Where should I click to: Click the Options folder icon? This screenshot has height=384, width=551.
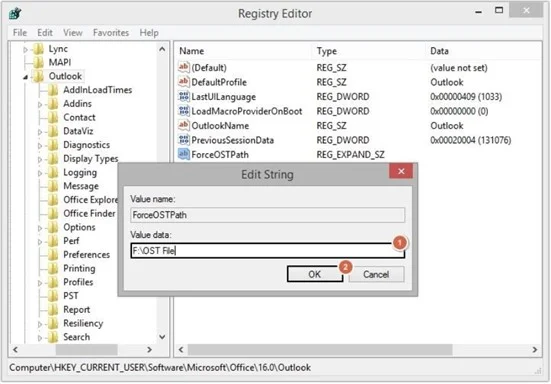point(53,227)
